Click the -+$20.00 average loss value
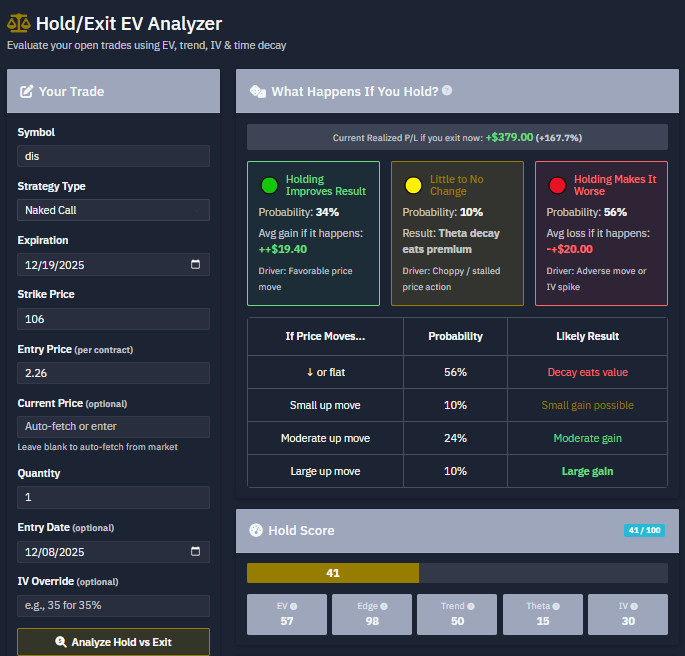Image resolution: width=685 pixels, height=656 pixels. [569, 249]
